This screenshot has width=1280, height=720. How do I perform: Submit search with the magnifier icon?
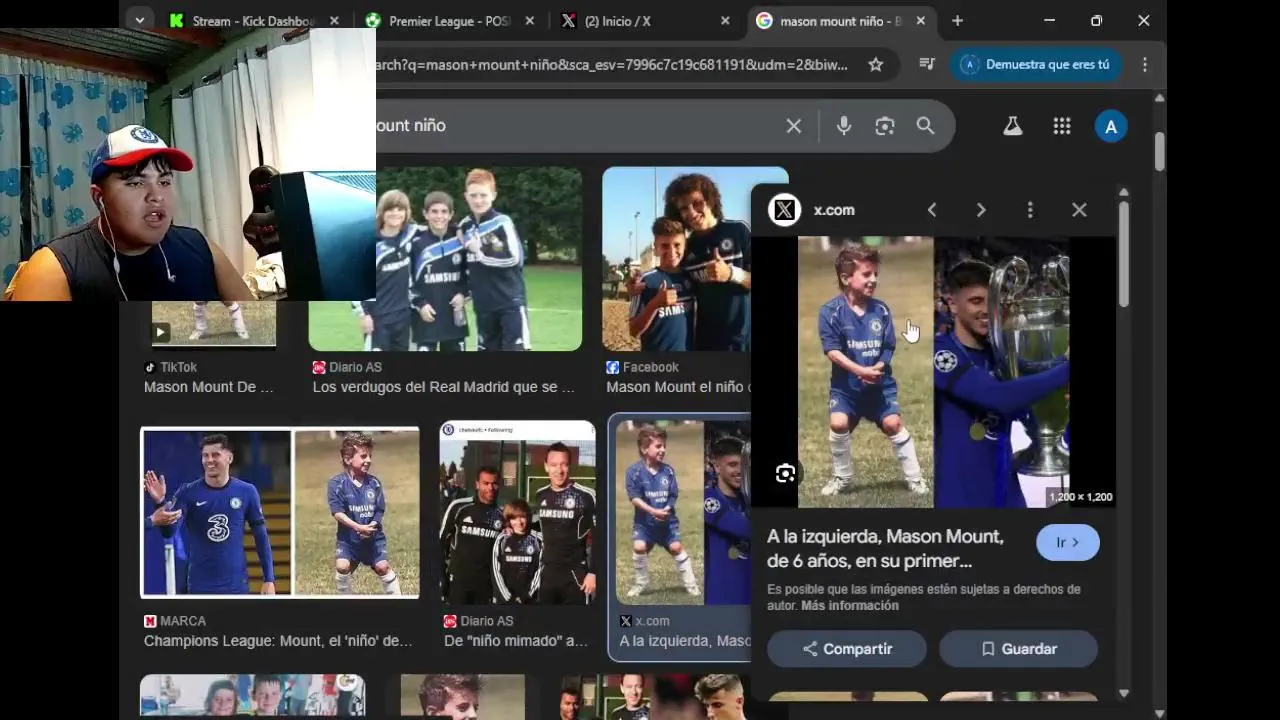[x=926, y=126]
